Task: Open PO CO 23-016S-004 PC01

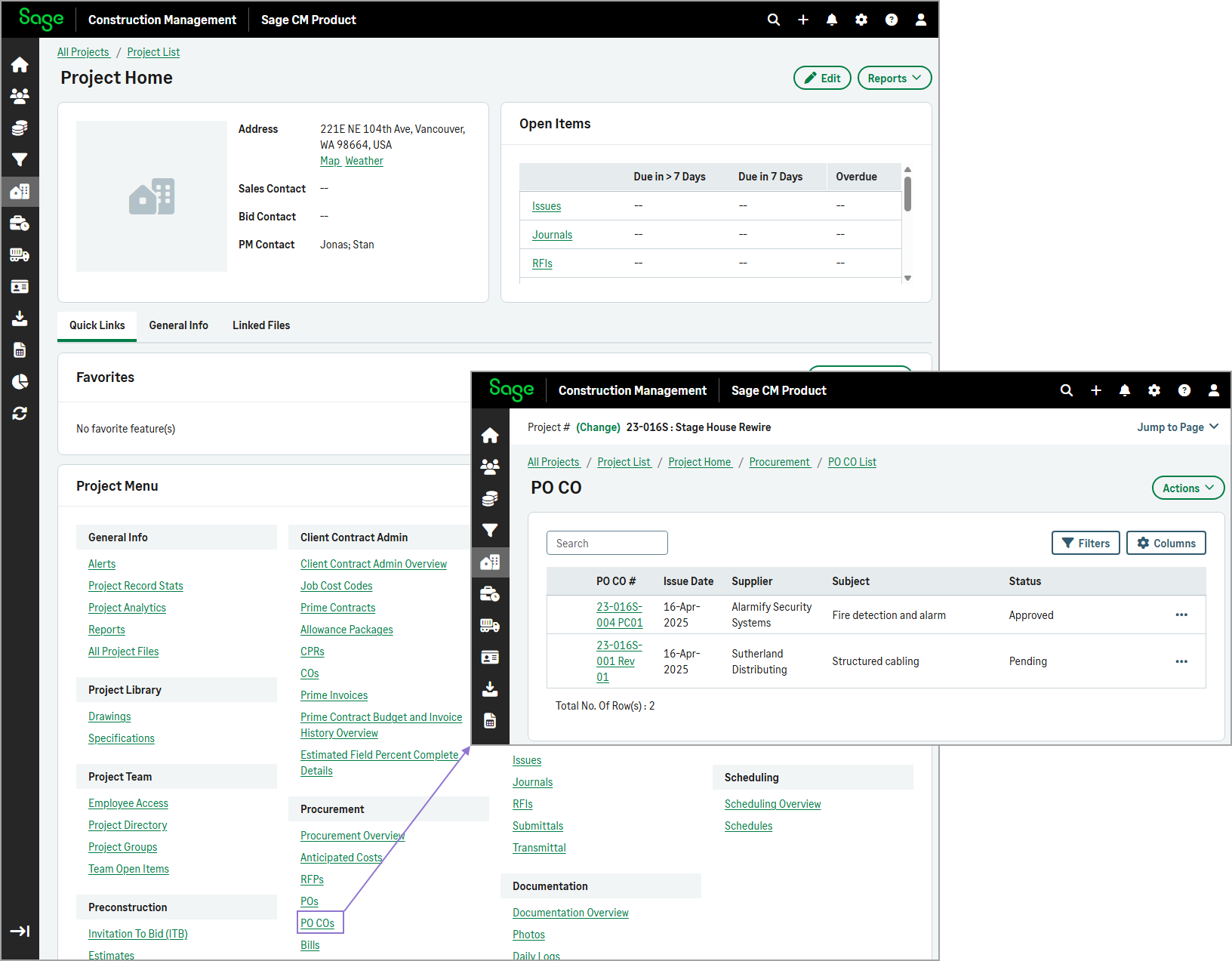Action: point(619,614)
